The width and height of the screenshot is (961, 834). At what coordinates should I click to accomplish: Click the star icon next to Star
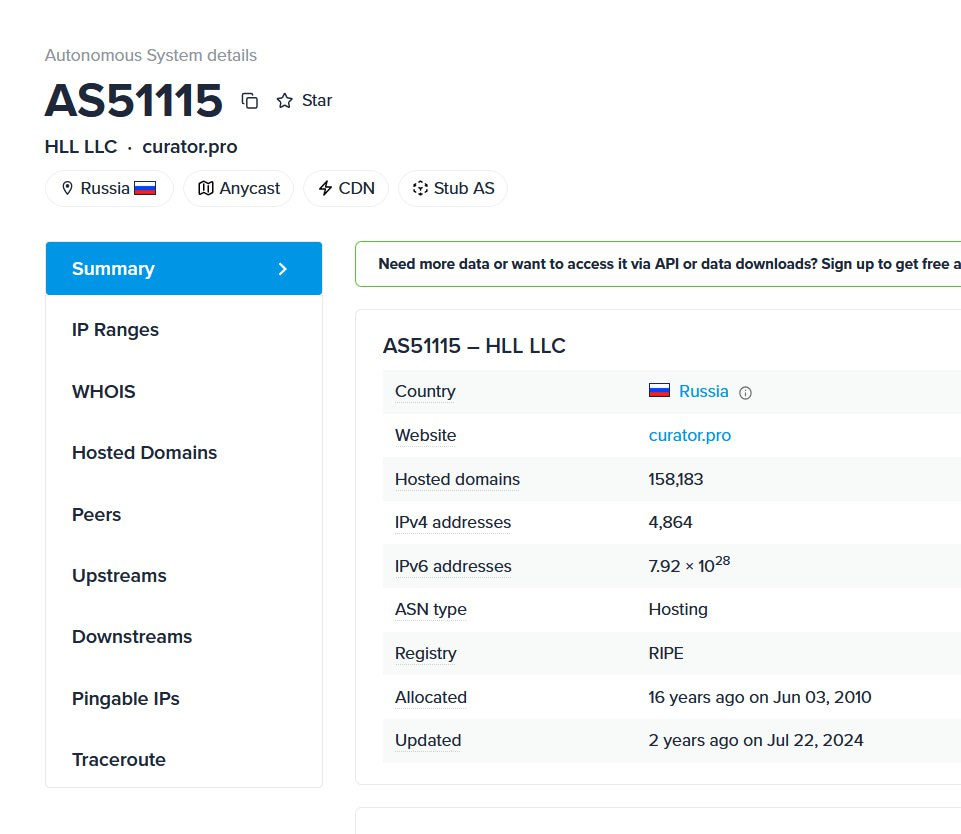pyautogui.click(x=284, y=100)
